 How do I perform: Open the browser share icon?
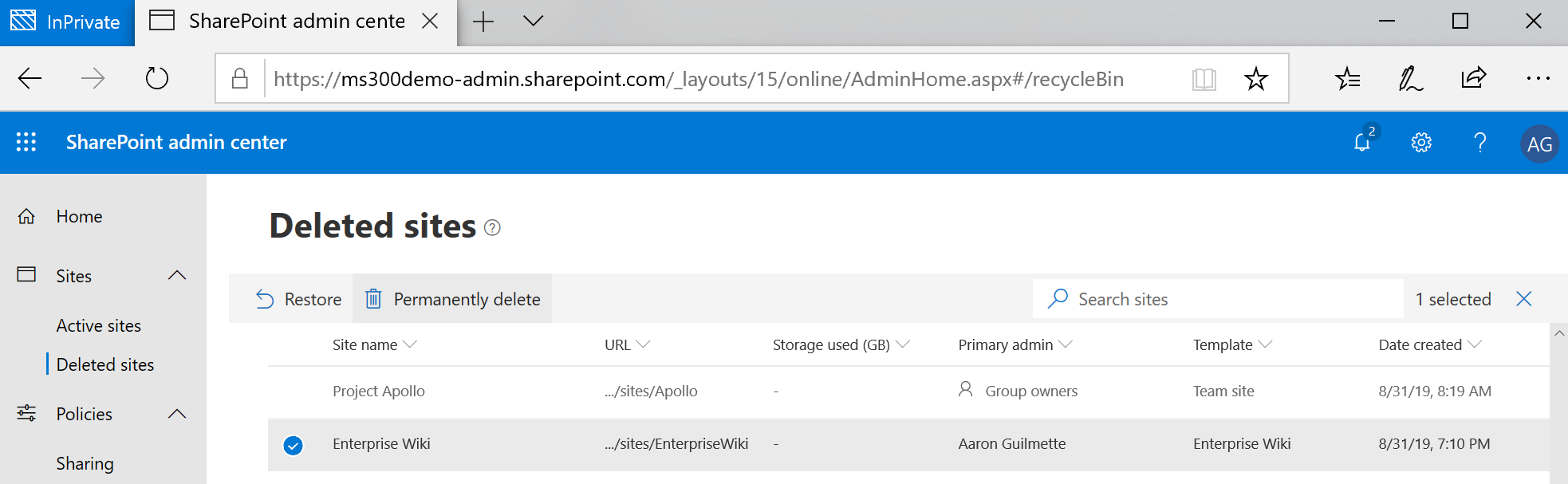(1473, 78)
